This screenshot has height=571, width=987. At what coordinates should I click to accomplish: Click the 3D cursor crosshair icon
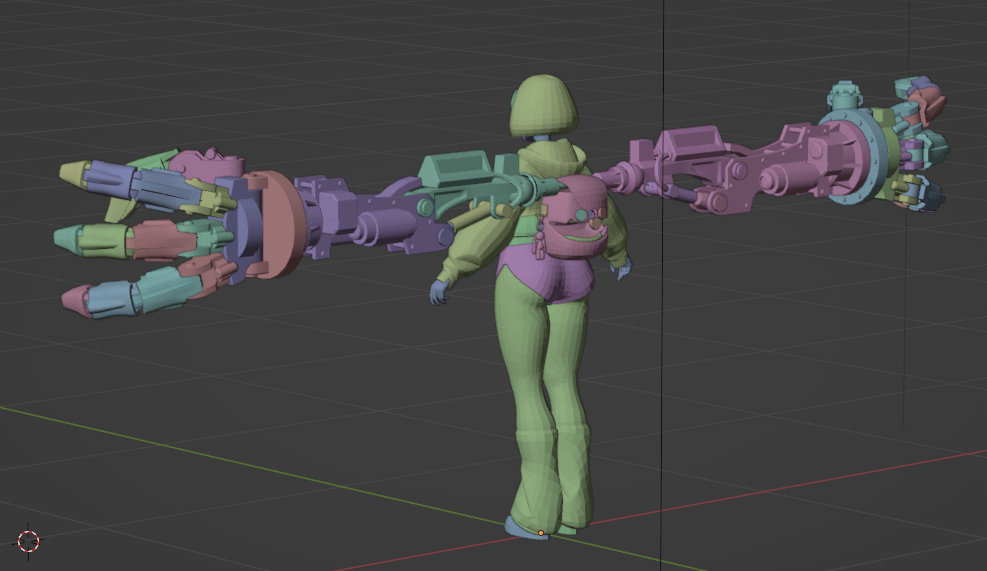(x=28, y=541)
